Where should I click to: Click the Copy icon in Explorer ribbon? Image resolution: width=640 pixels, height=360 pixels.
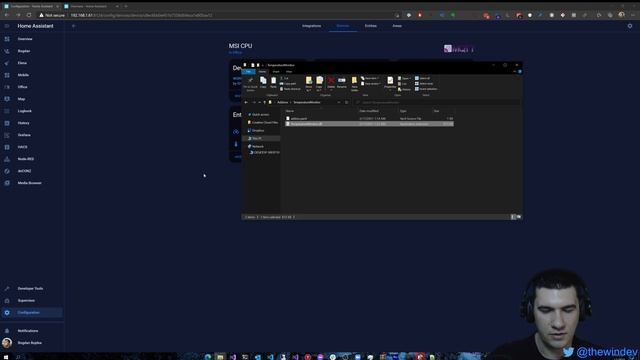[x=263, y=82]
